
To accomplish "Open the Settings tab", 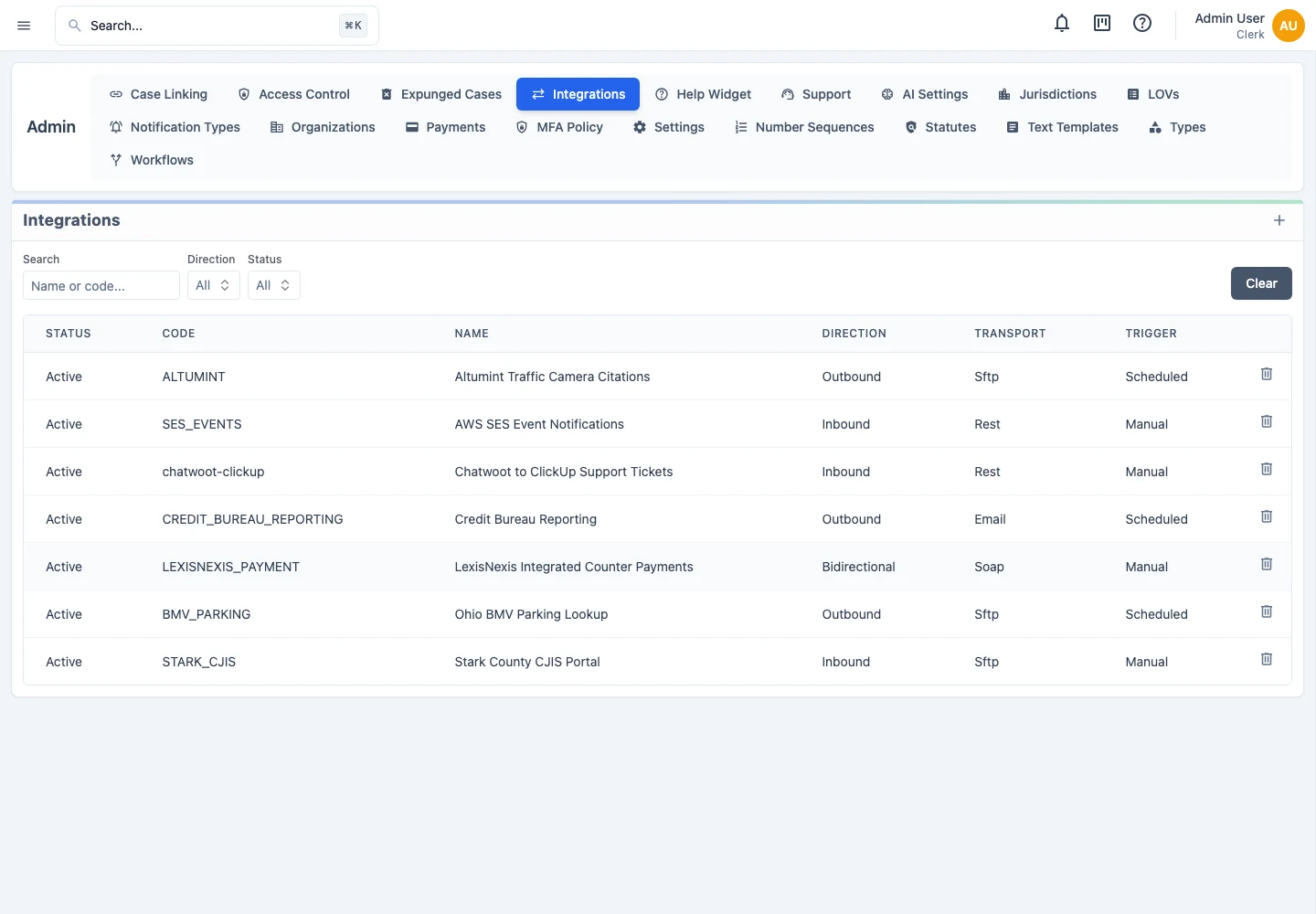I will (x=669, y=127).
